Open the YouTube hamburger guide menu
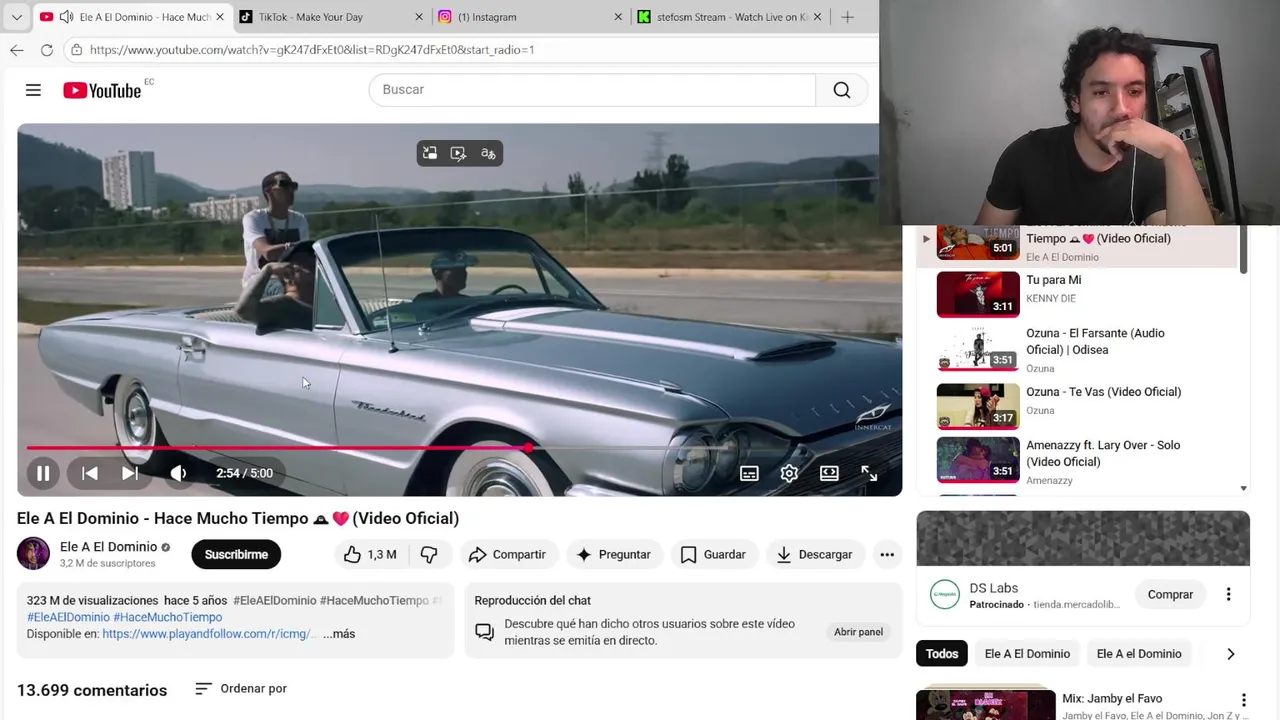The width and height of the screenshot is (1280, 720). point(33,90)
